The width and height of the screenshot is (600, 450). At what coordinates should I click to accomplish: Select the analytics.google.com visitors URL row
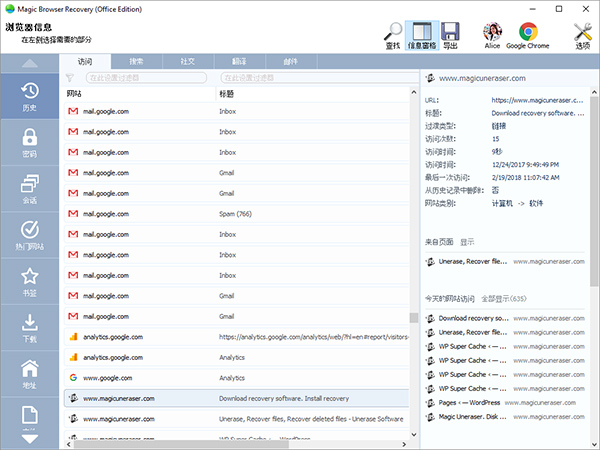[x=236, y=337]
